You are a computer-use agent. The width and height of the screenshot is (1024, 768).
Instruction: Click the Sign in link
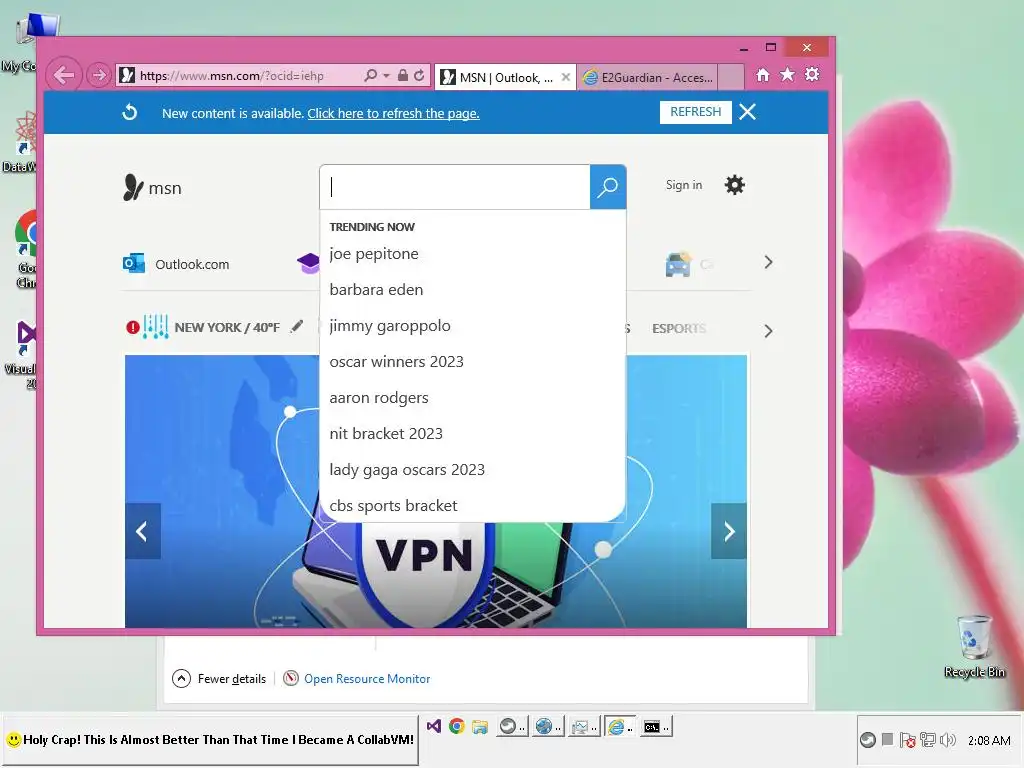tap(684, 185)
